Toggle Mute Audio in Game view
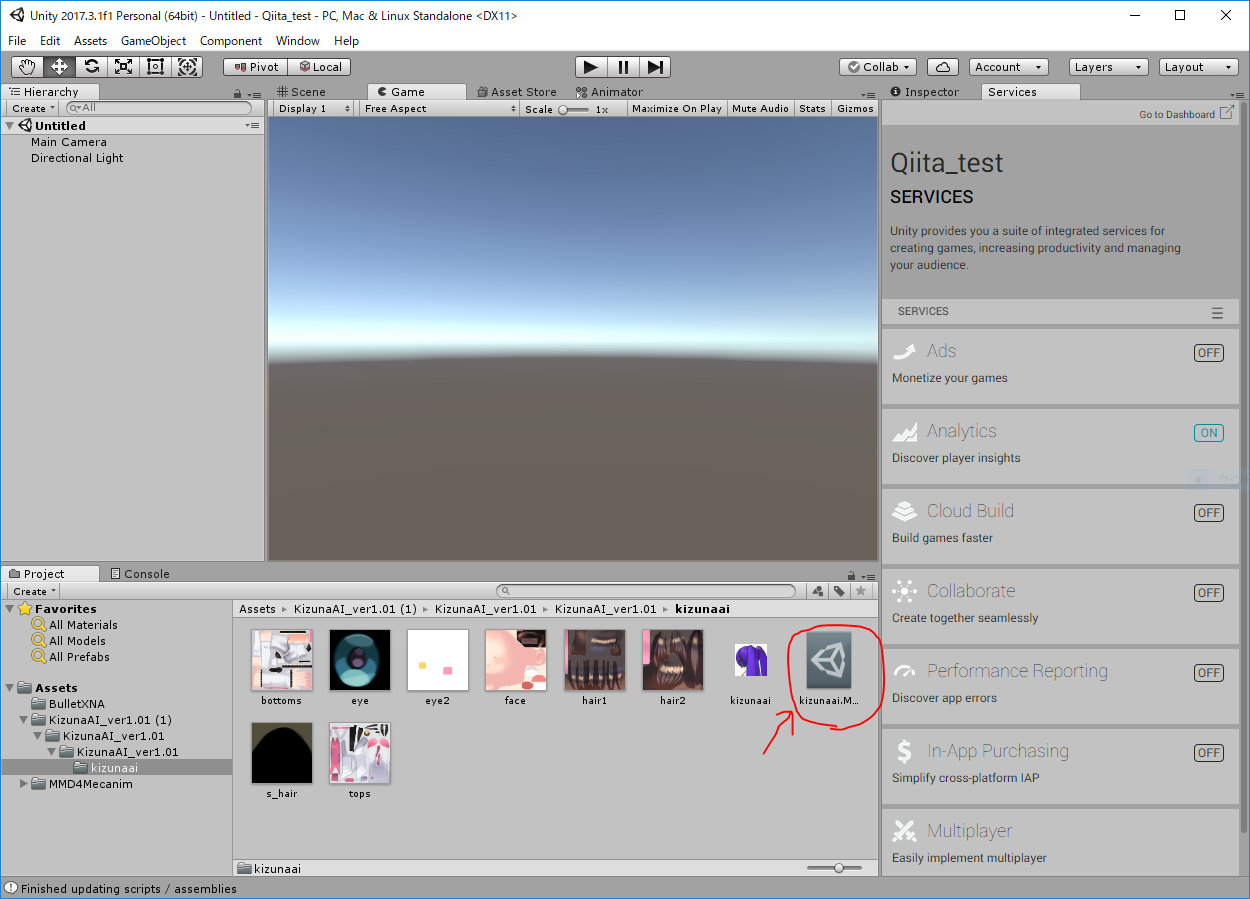Viewport: 1250px width, 899px height. click(x=760, y=108)
